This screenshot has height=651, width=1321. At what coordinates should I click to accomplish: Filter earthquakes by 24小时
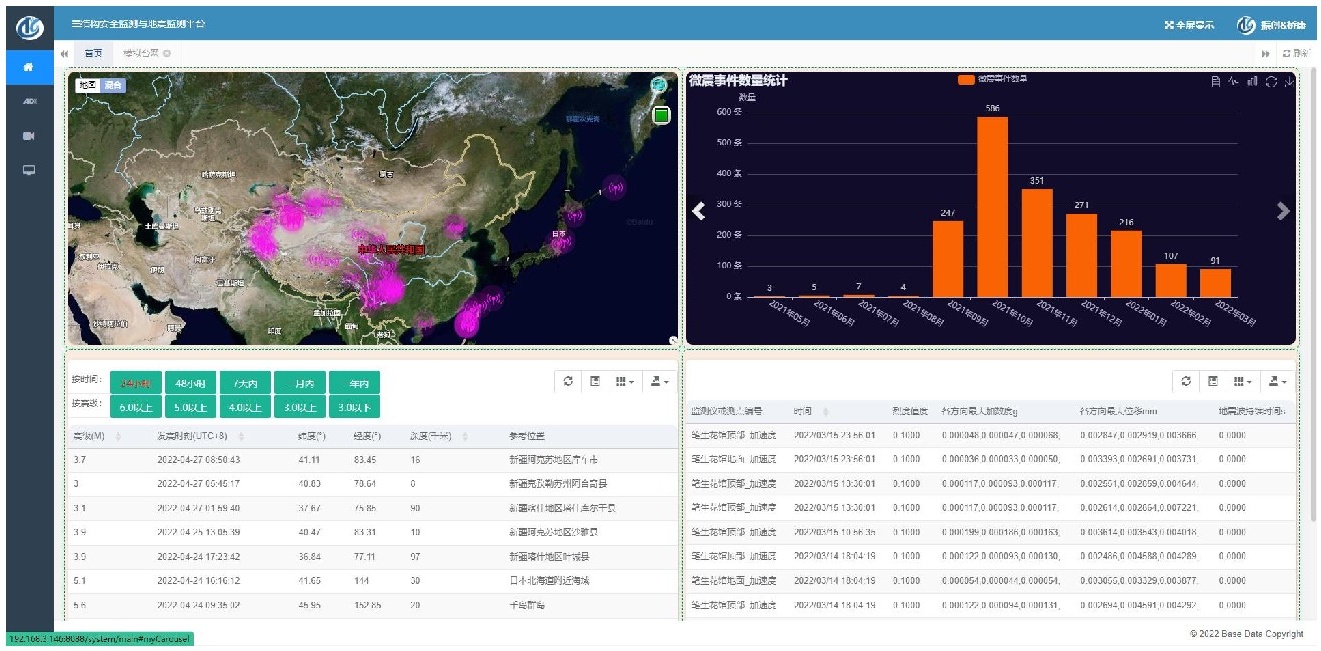[136, 383]
